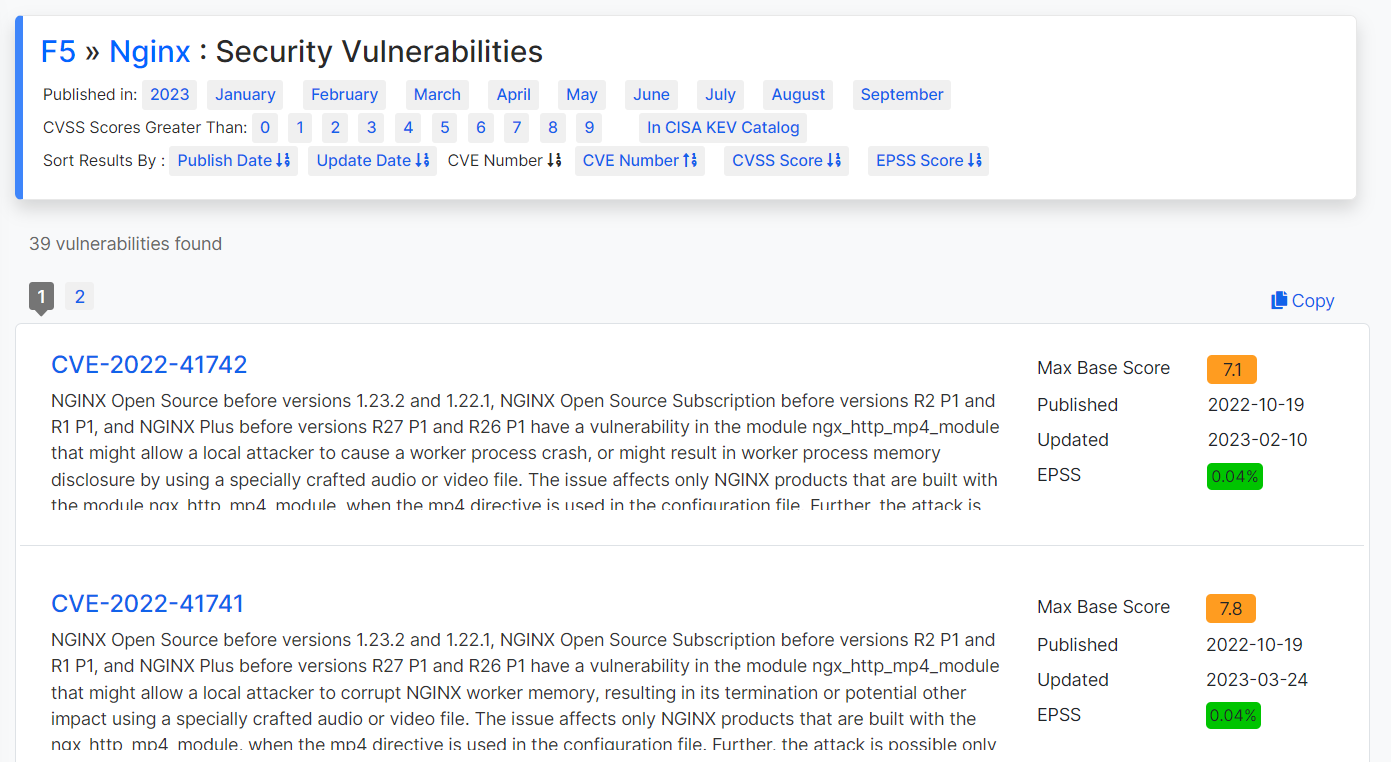Filter vulnerabilities published in March
This screenshot has height=762, width=1391.
pyautogui.click(x=437, y=94)
